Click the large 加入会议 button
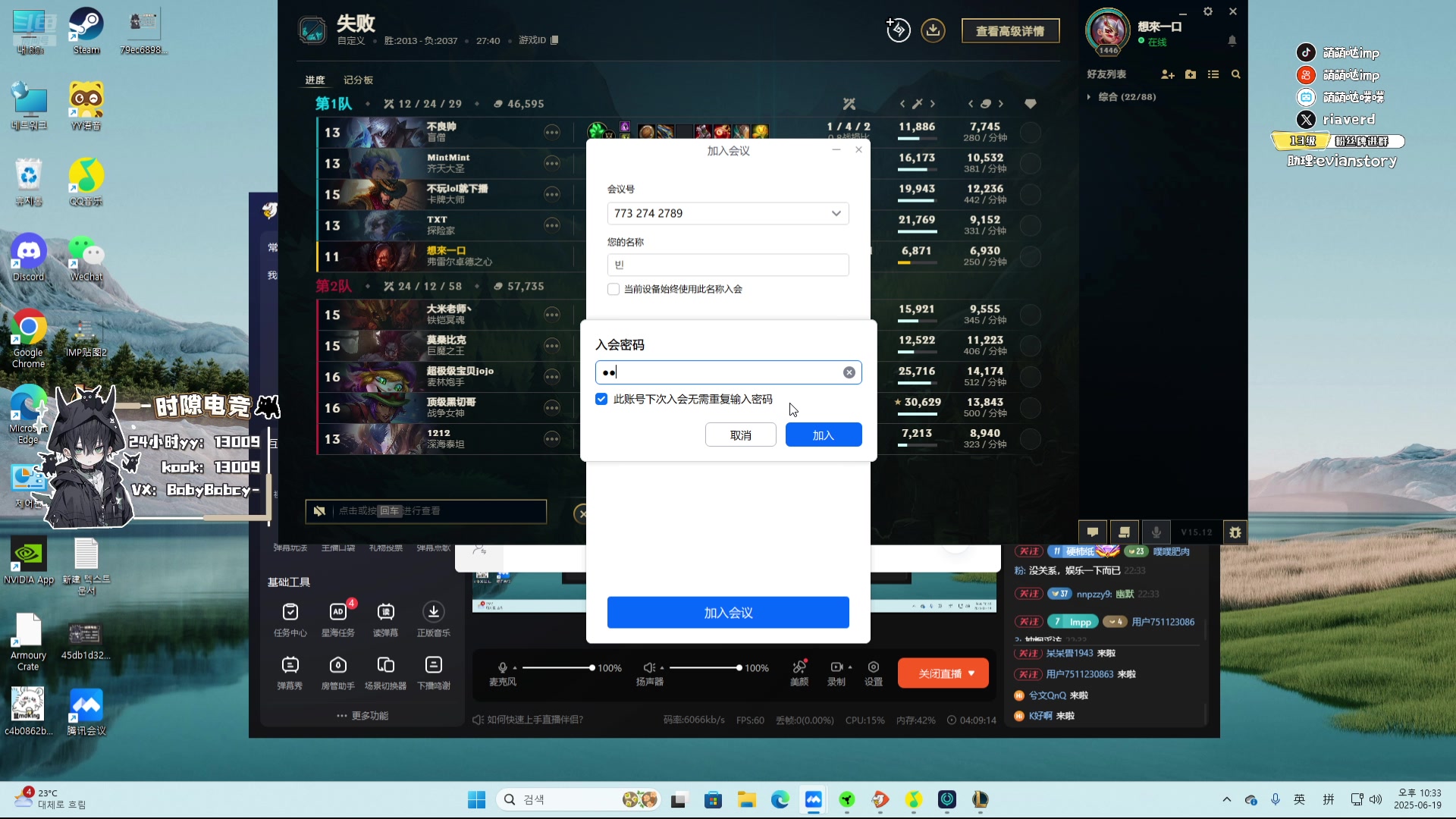 (x=728, y=613)
